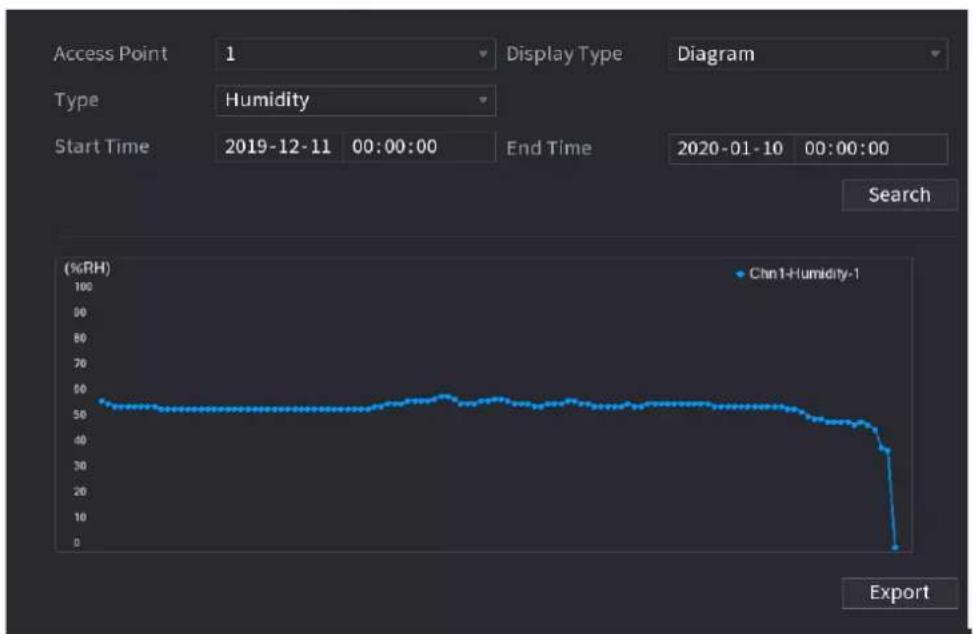Click the Start Time date field 2019-12-11
This screenshot has width=973, height=634.
[x=278, y=147]
